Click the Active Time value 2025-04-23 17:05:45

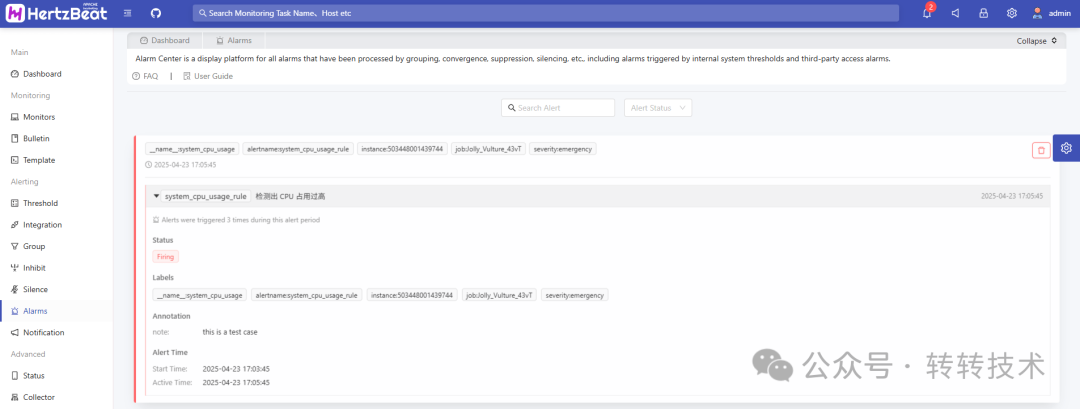click(236, 382)
